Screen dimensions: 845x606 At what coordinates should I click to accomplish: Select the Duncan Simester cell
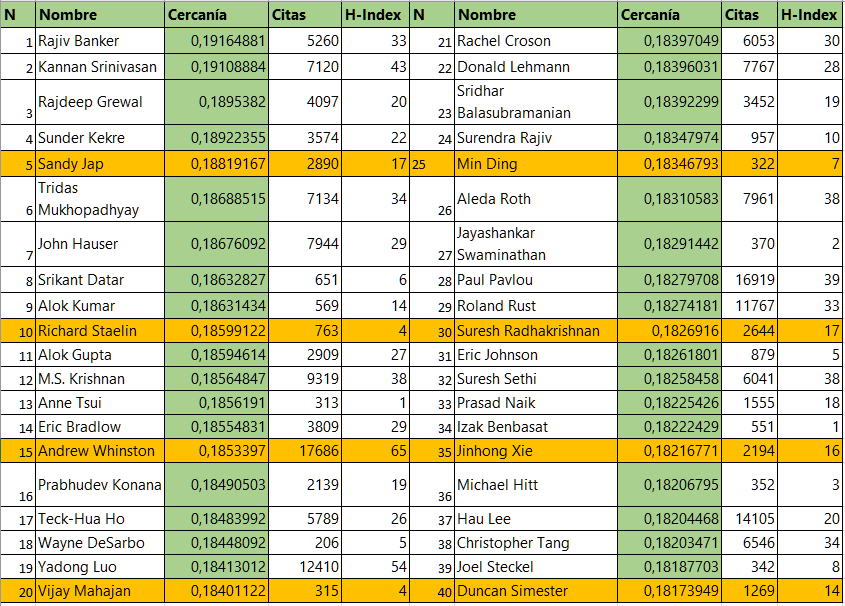coord(536,591)
